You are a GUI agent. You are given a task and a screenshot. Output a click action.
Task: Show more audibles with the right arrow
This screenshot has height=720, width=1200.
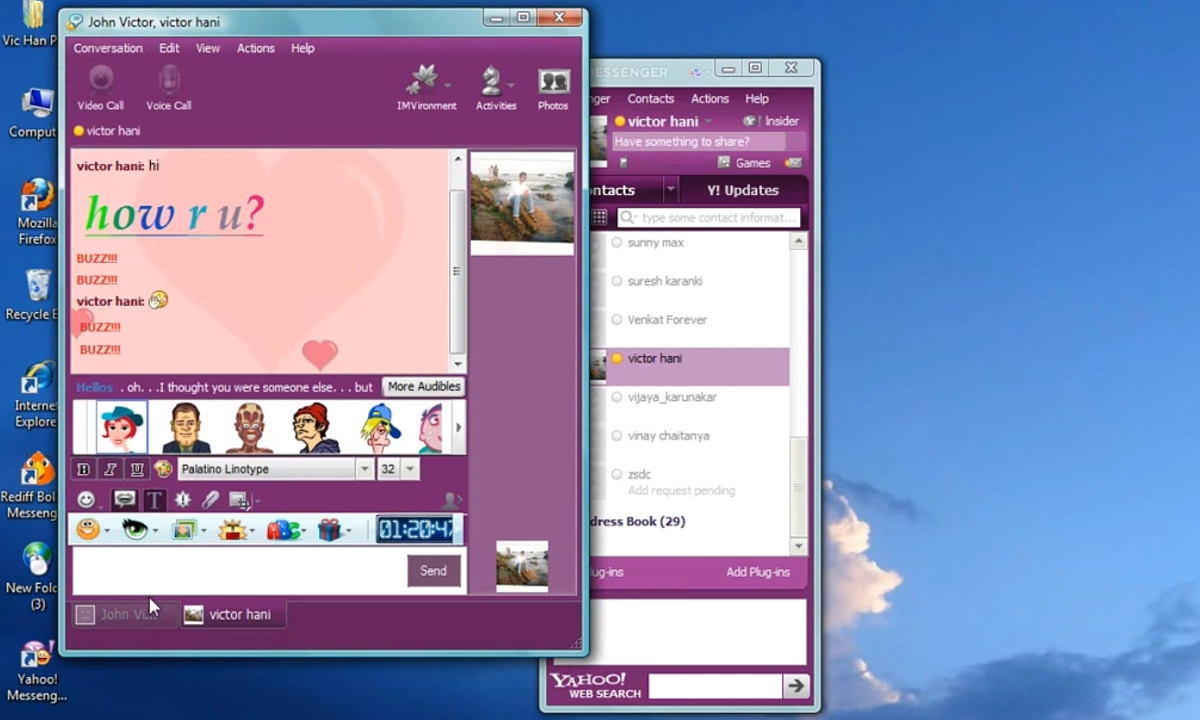point(458,428)
